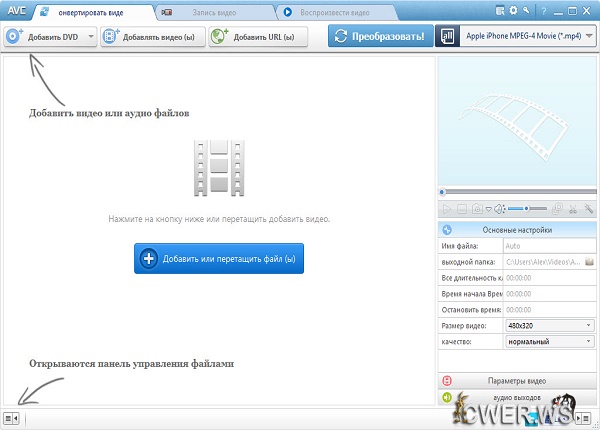600x430 pixels.
Task: Minimize the AVC window
Action: [x=558, y=12]
